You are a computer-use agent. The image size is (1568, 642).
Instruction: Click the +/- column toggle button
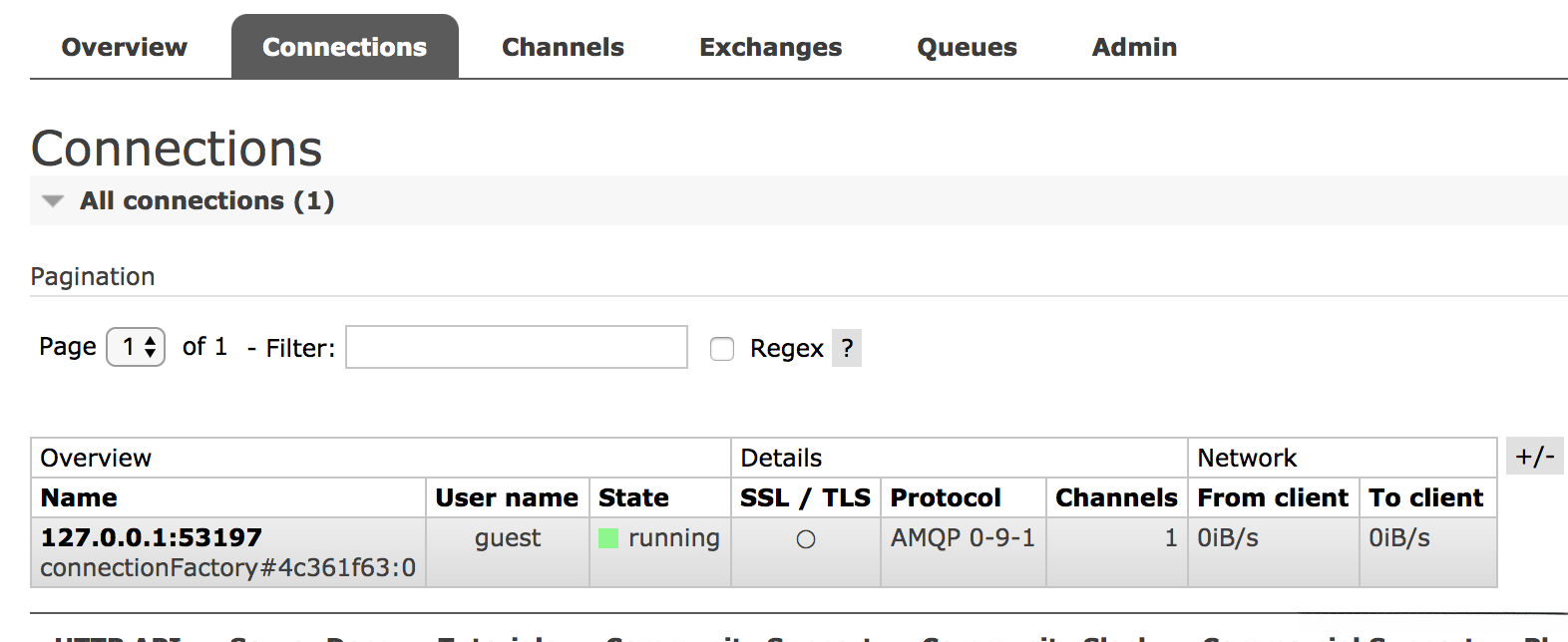point(1534,457)
